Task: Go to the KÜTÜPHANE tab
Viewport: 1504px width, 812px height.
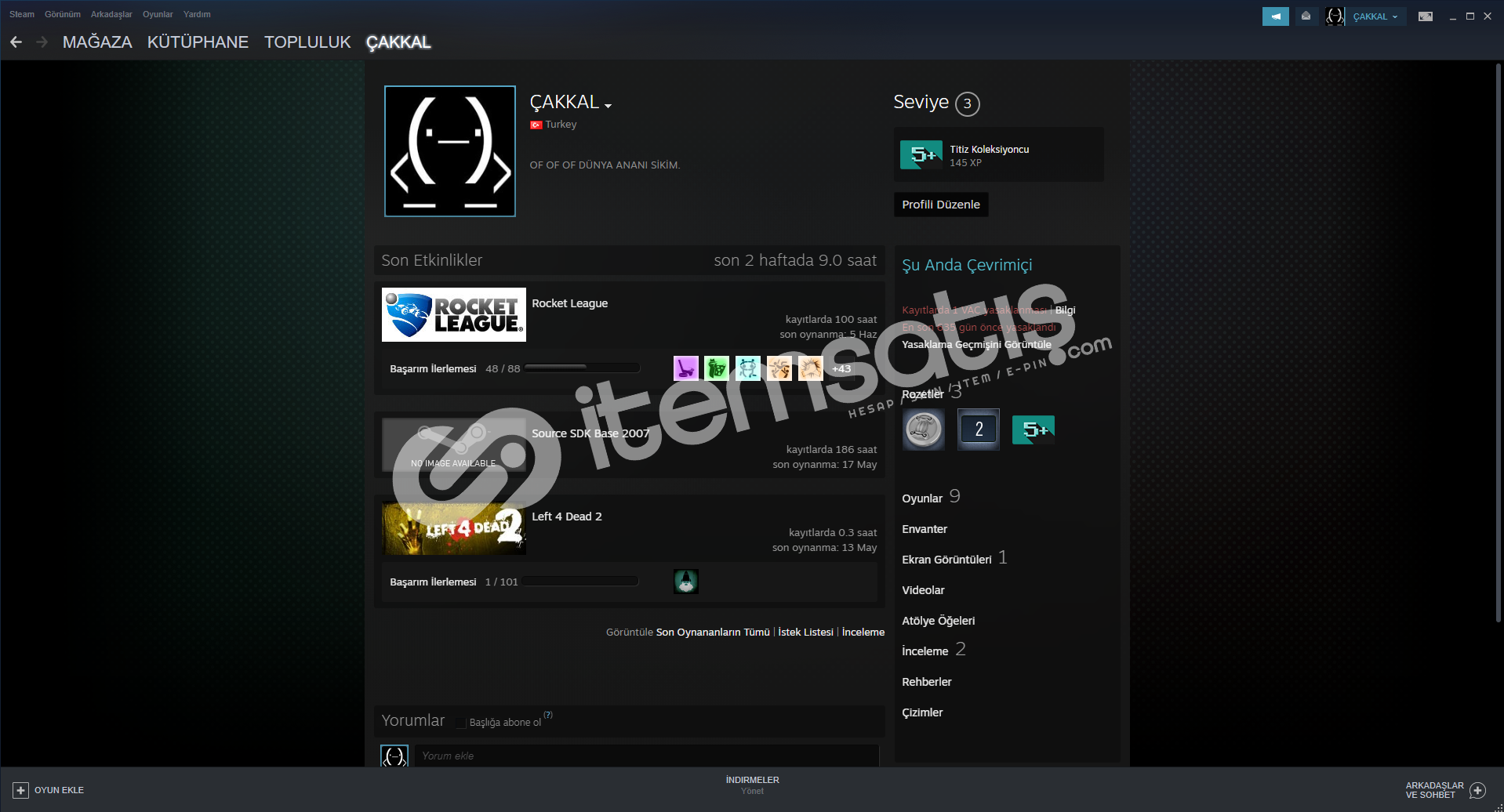Action: point(198,42)
